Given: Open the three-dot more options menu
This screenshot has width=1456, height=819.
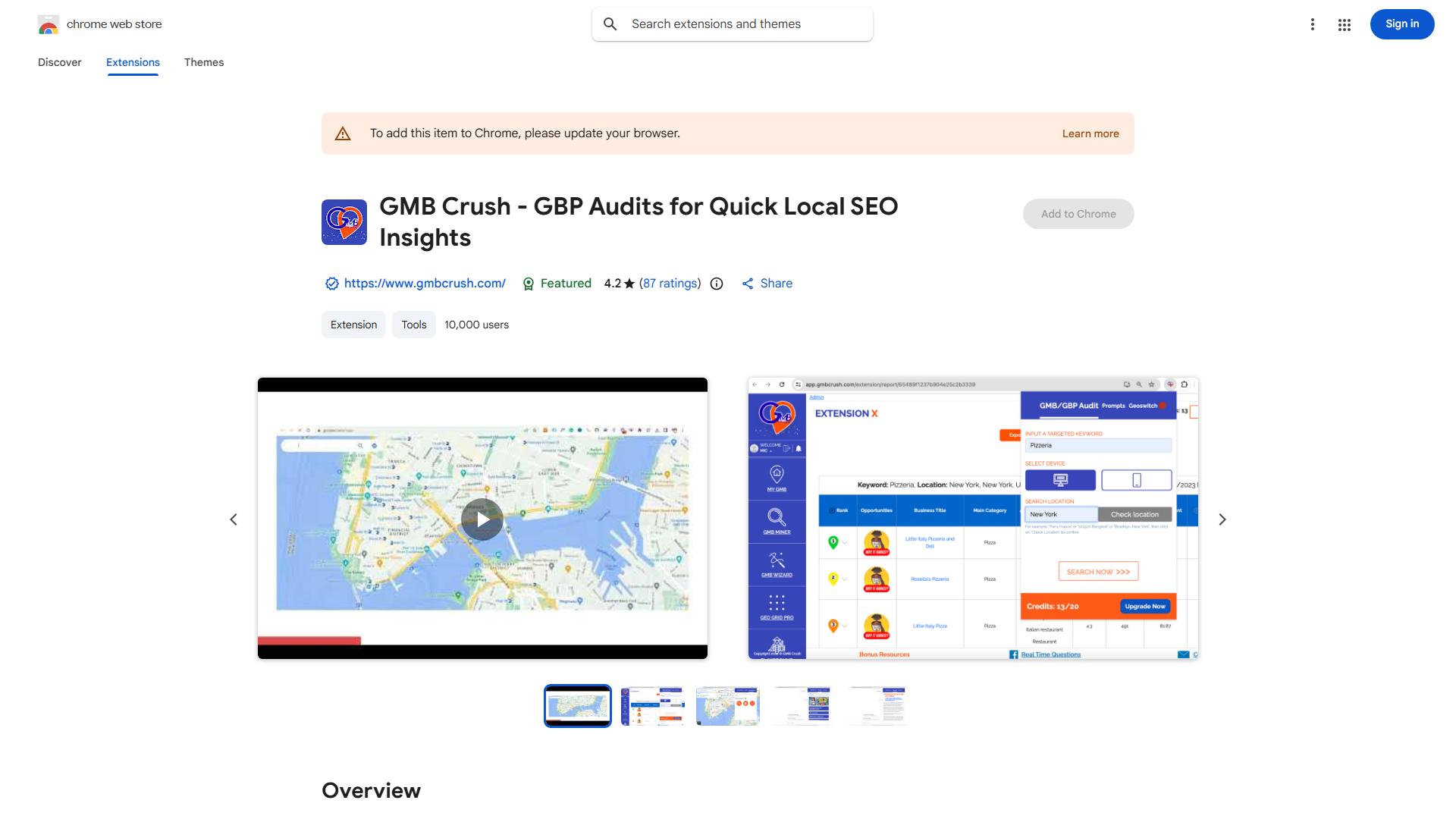Looking at the screenshot, I should click(x=1313, y=24).
